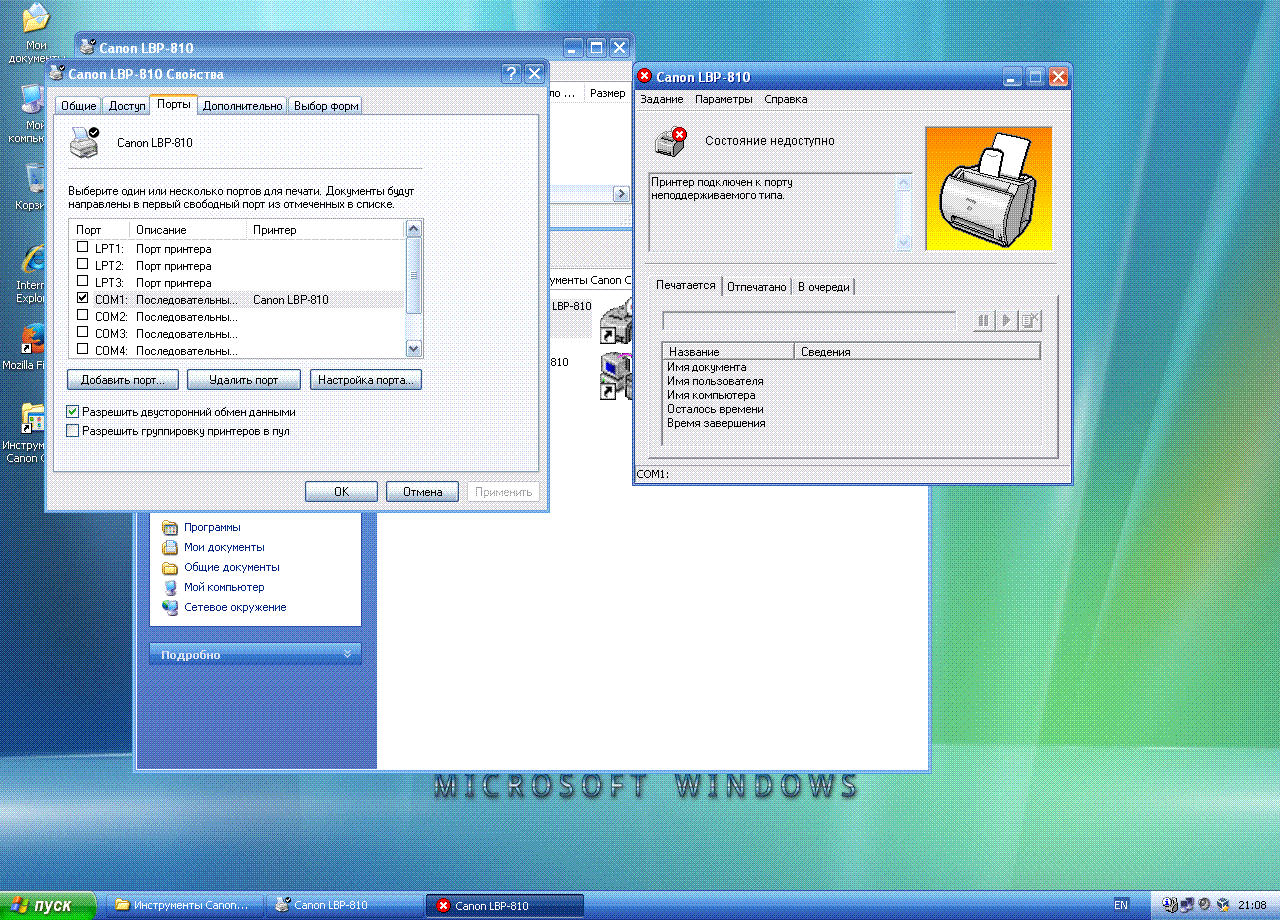This screenshot has height=920, width=1280.
Task: Click the Добавить порт button
Action: pyautogui.click(x=123, y=380)
